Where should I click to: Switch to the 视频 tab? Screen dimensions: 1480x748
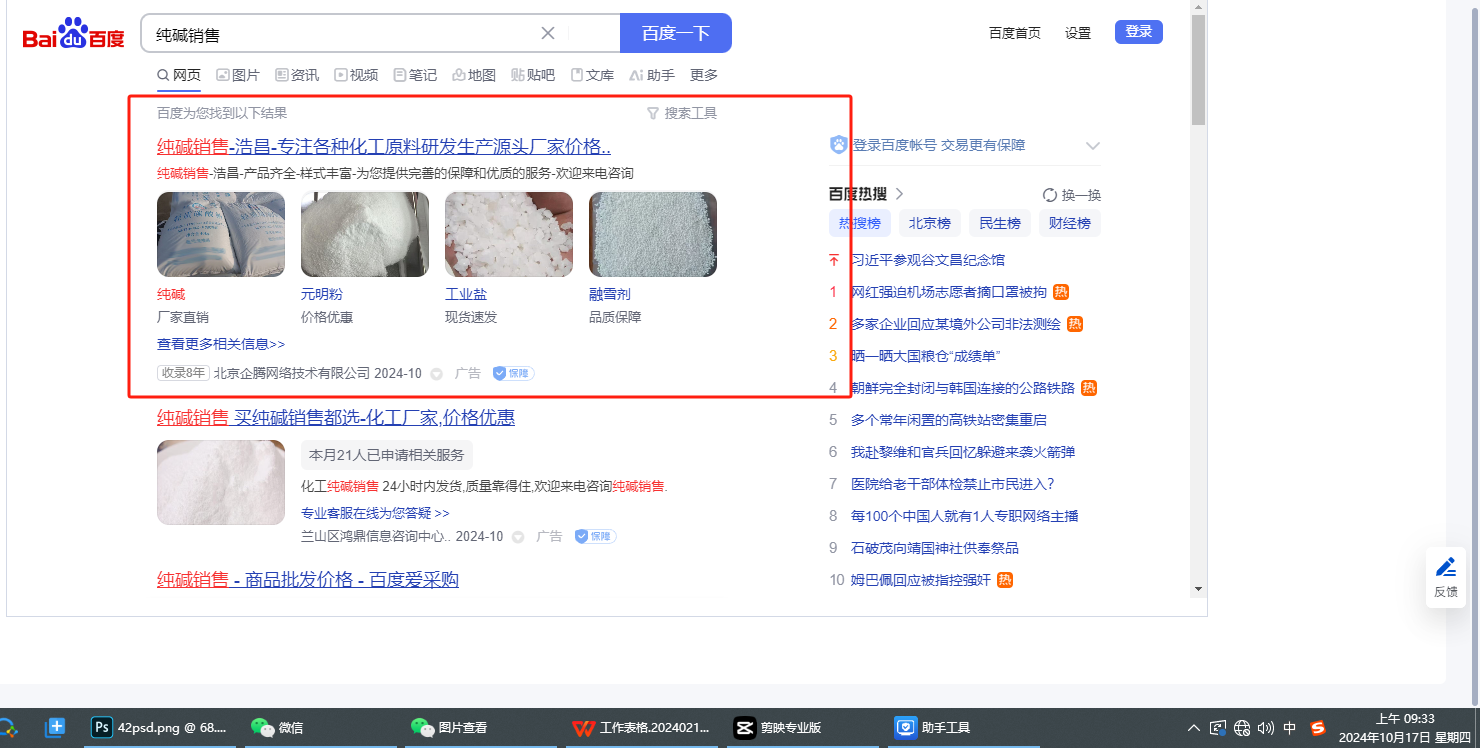point(356,75)
